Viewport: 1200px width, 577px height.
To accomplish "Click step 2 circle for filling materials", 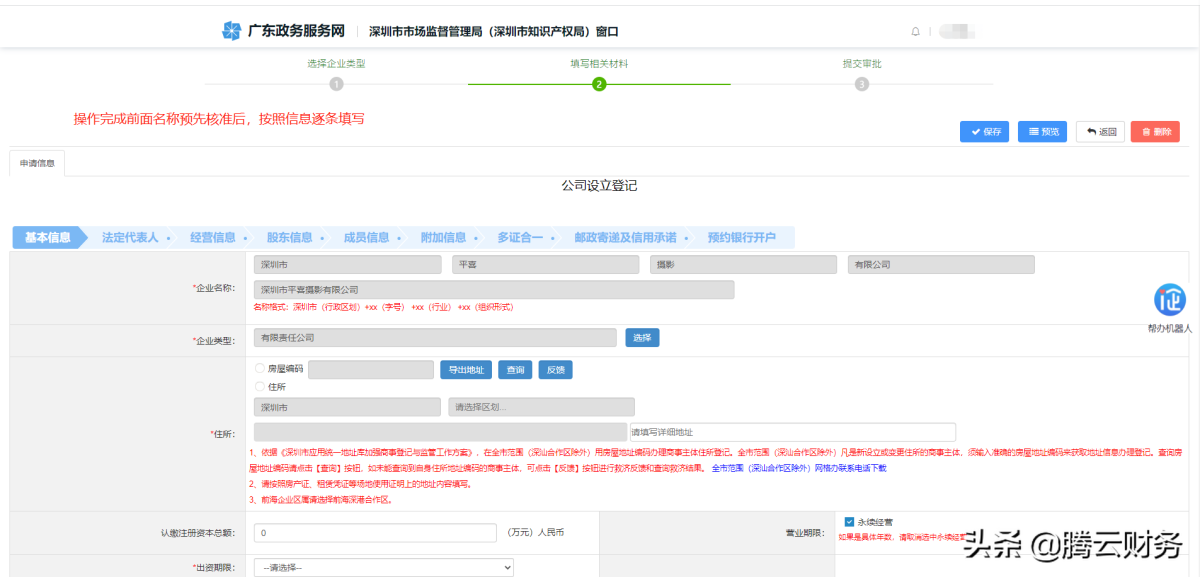I will tap(599, 85).
